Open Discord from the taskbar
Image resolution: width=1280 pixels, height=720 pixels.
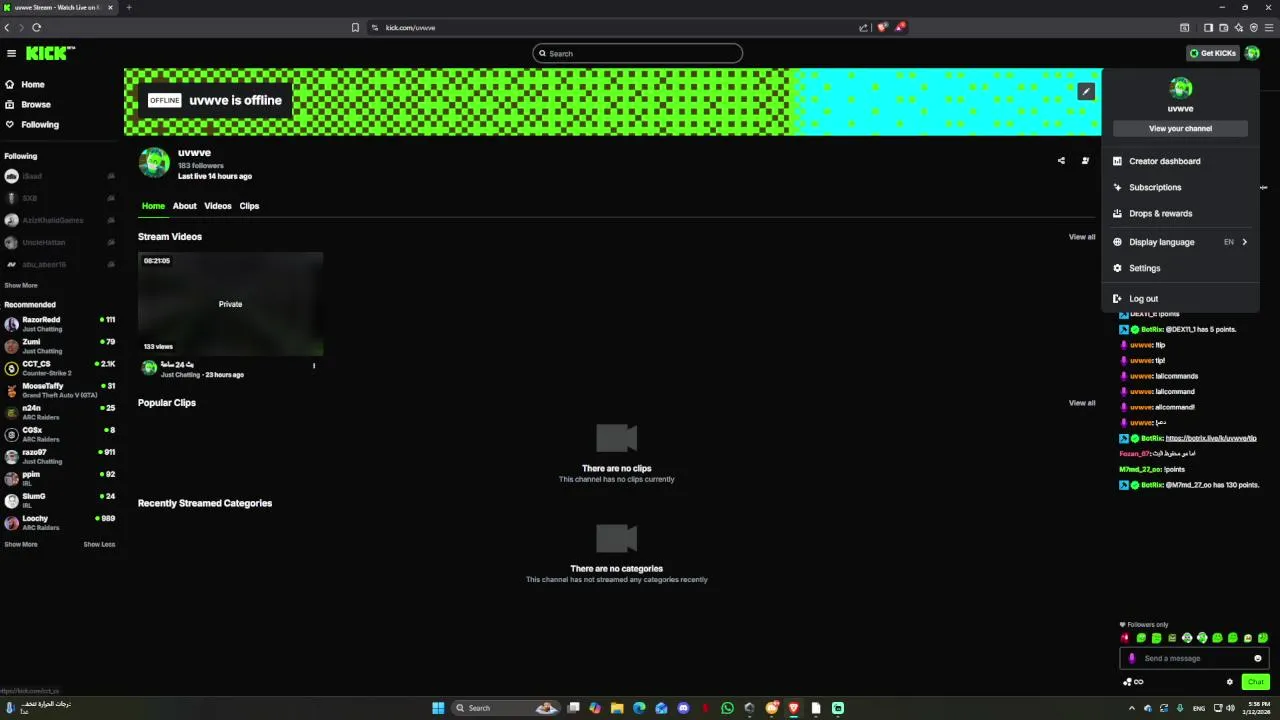[683, 708]
